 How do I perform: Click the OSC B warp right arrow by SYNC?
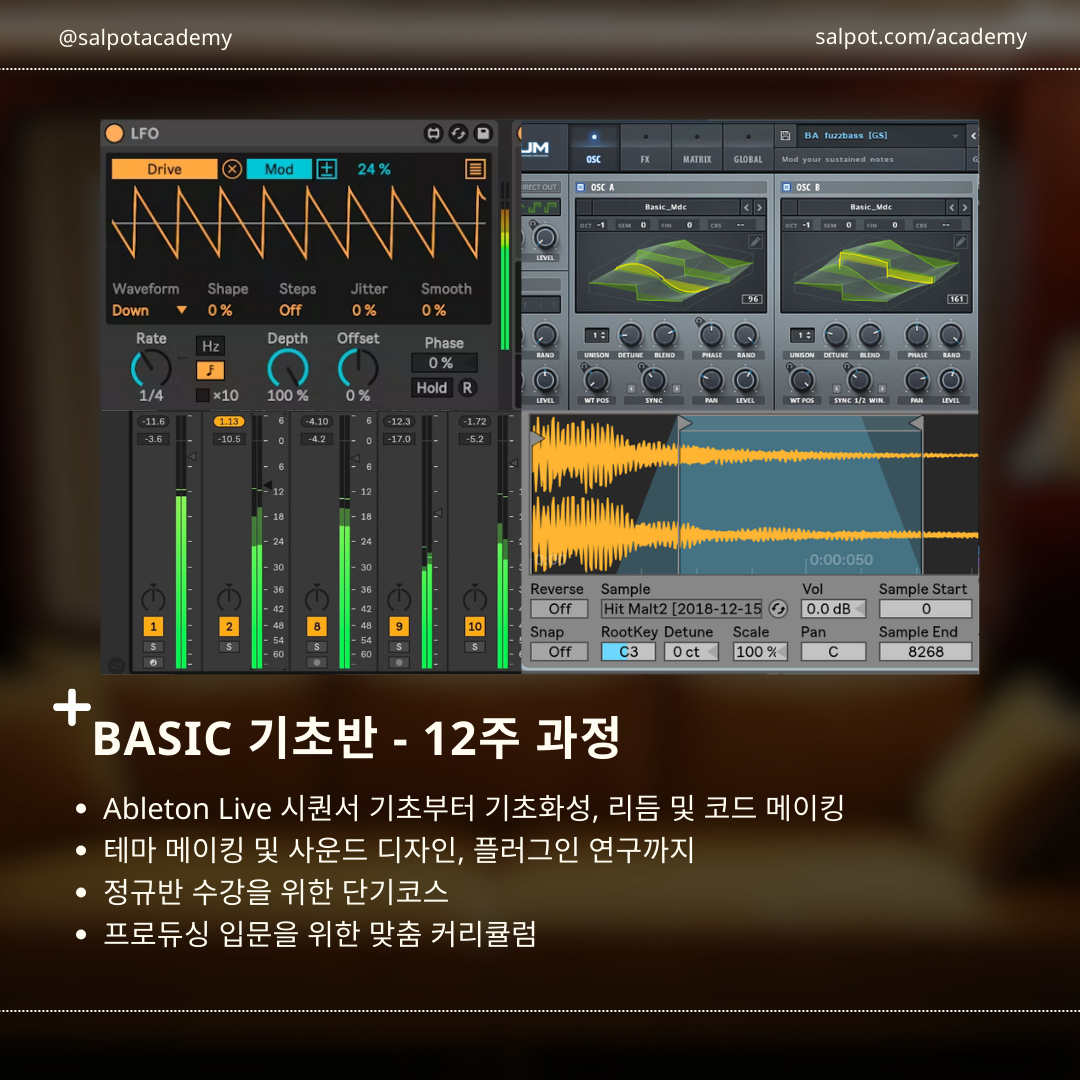pyautogui.click(x=882, y=389)
